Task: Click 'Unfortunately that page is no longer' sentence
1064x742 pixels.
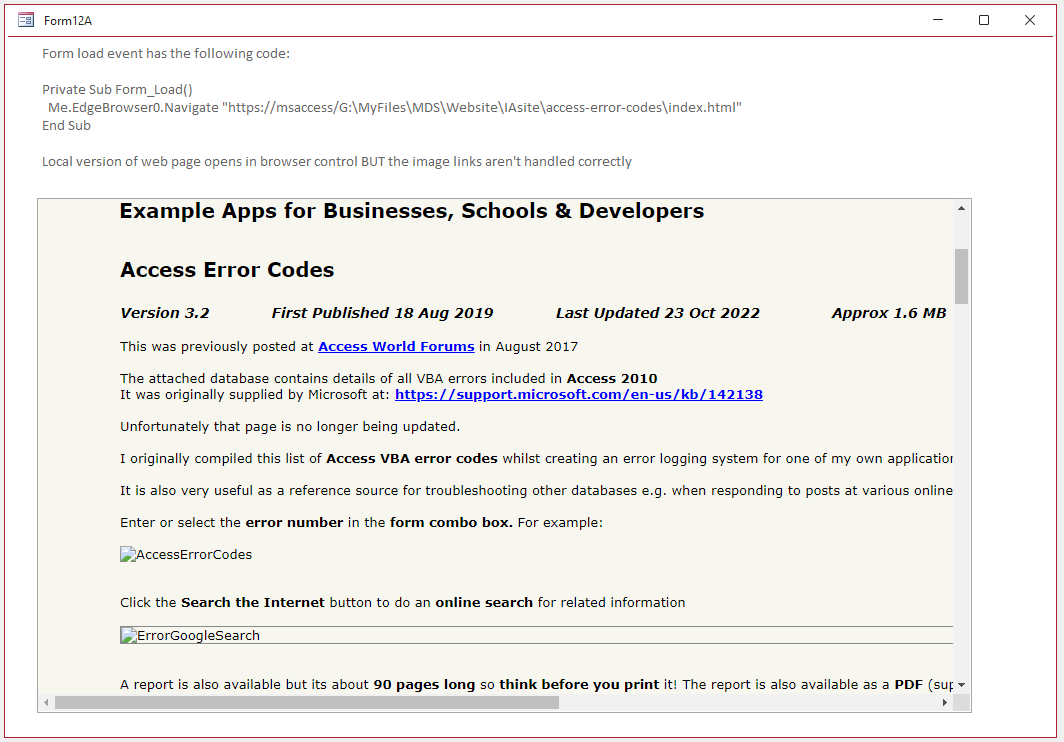Action: (290, 426)
